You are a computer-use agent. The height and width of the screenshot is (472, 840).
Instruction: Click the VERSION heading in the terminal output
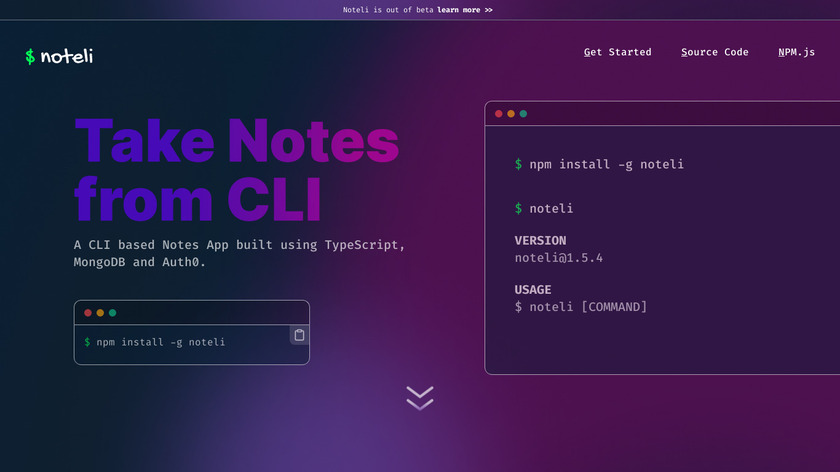[x=540, y=241]
